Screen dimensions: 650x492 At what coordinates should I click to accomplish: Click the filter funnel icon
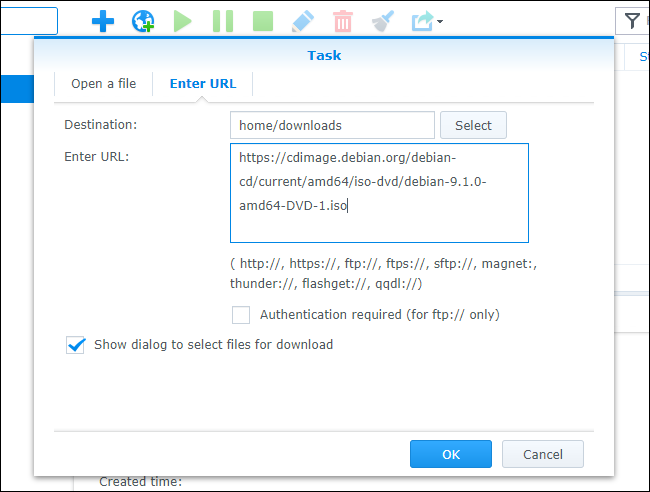tap(632, 20)
